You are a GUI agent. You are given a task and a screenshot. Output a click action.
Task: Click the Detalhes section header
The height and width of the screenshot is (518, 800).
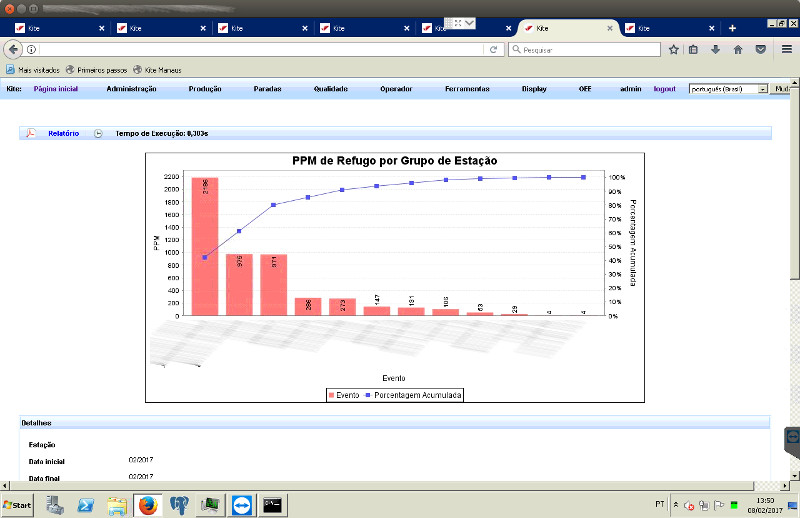click(394, 423)
